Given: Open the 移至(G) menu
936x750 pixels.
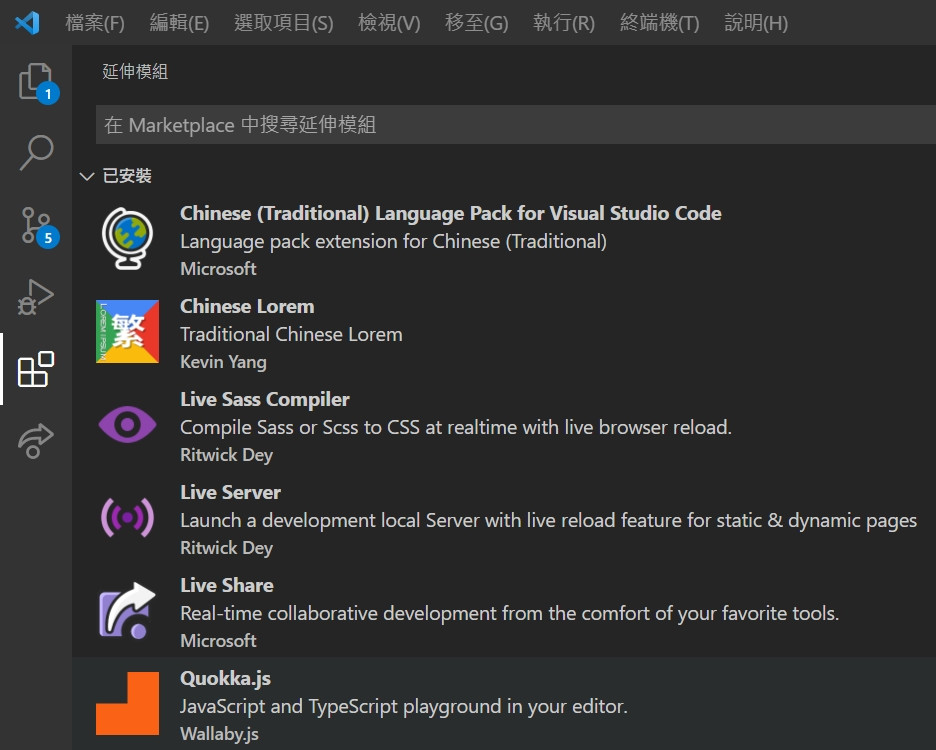Looking at the screenshot, I should (x=476, y=23).
